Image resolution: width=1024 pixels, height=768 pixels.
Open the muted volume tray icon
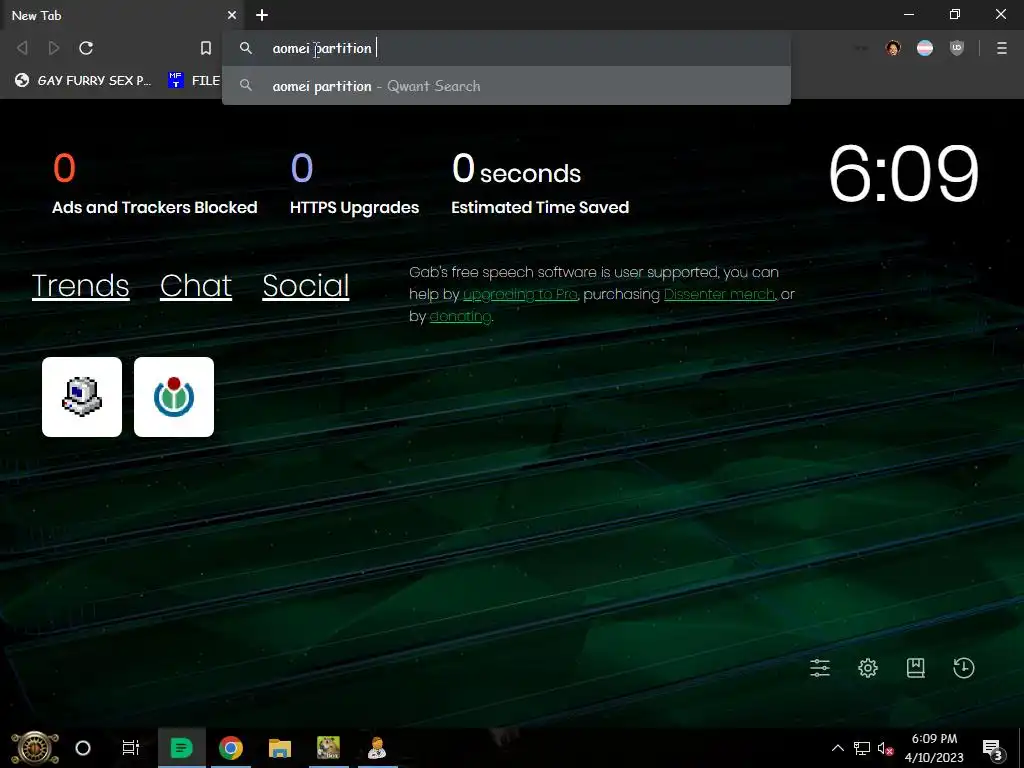click(886, 748)
